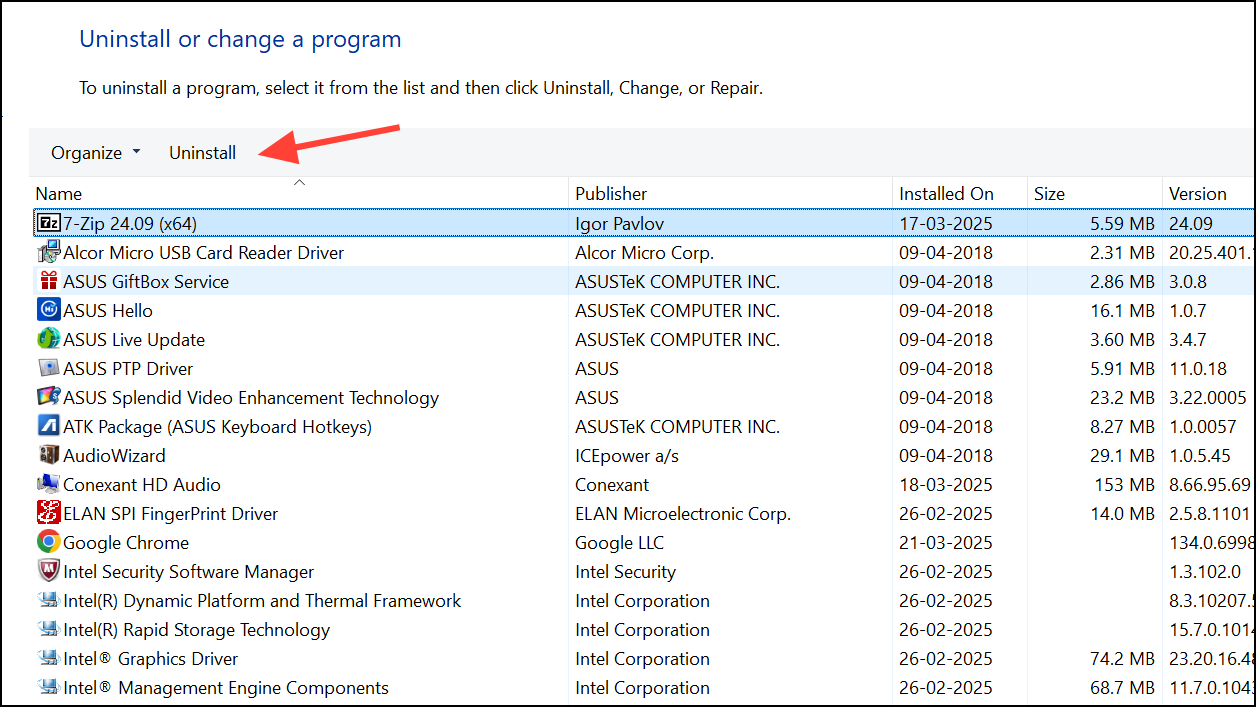Click the ASUS Live Update icon
1256x707 pixels.
click(48, 339)
